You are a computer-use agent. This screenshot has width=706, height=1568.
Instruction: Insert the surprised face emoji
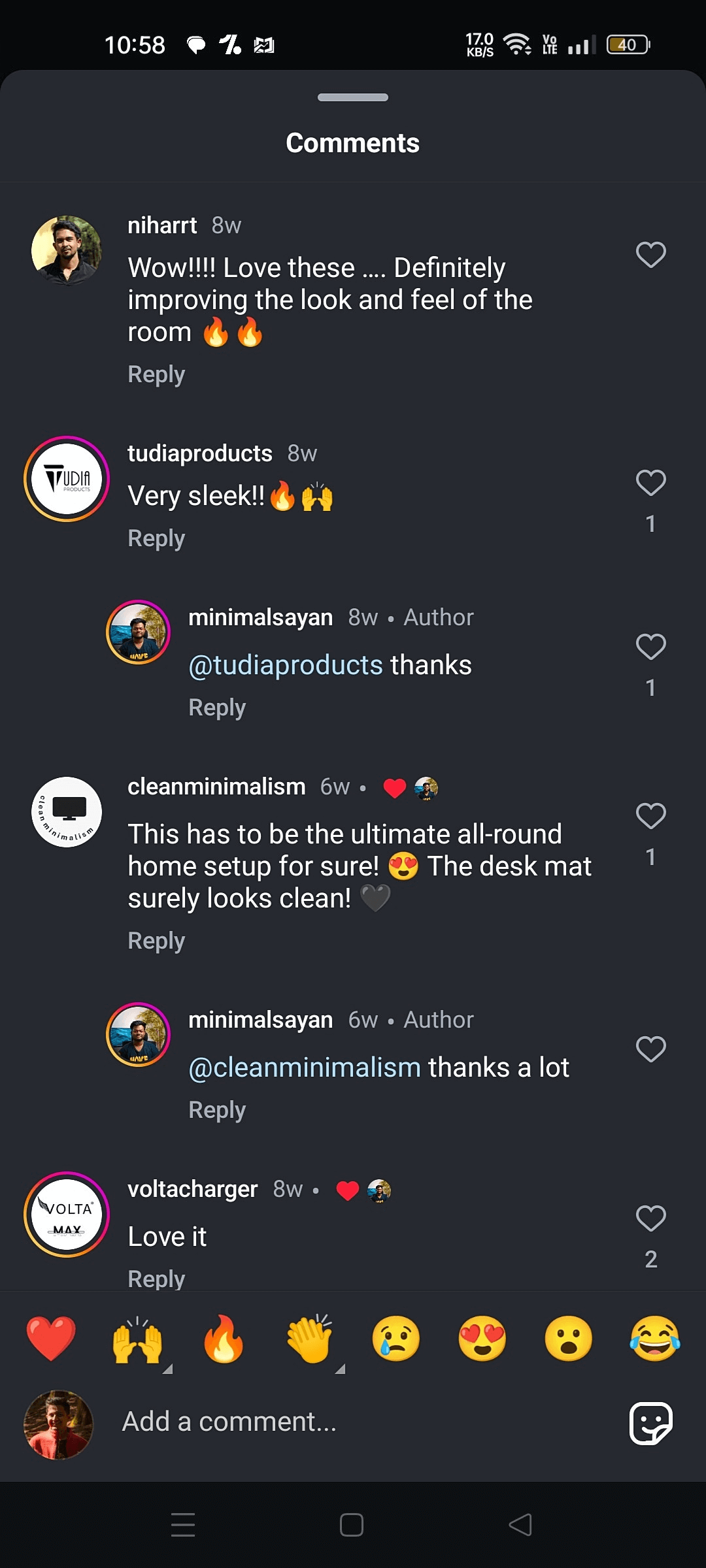point(568,1339)
